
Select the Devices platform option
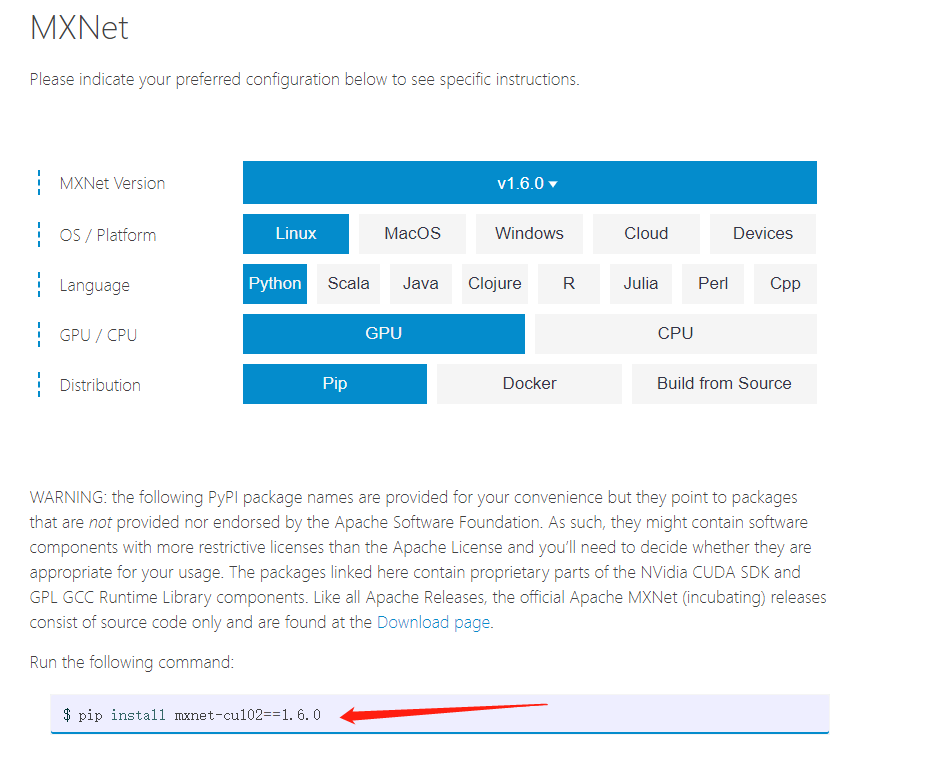(x=763, y=233)
